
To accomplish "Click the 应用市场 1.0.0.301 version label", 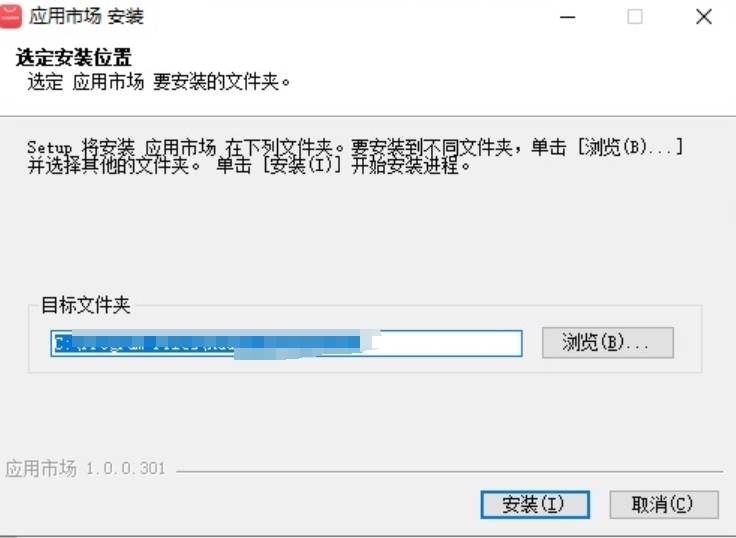I will point(85,469).
